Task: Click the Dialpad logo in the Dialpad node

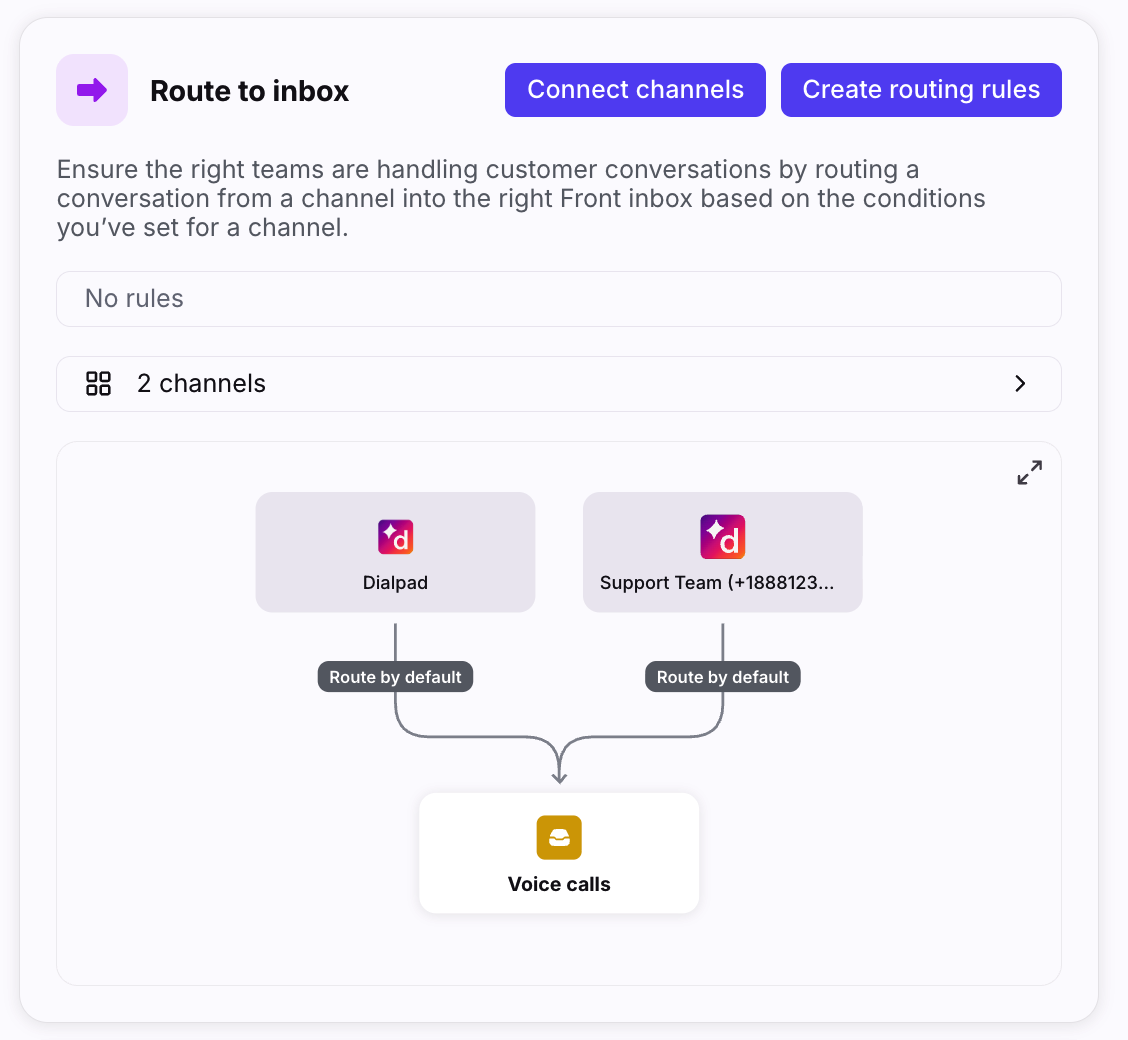Action: pos(395,537)
